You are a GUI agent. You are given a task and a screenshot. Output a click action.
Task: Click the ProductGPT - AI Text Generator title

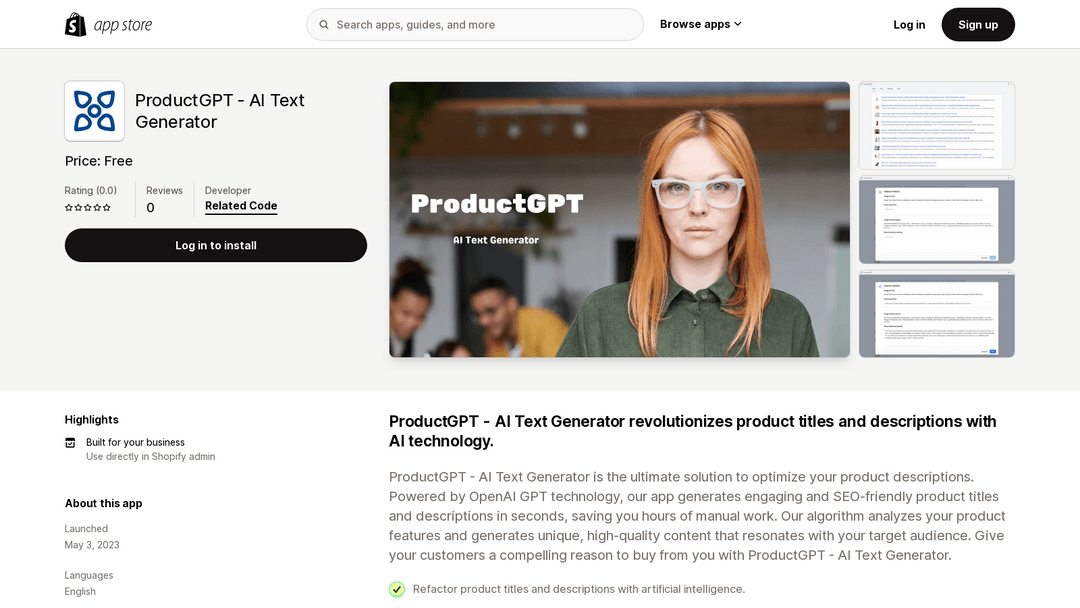220,111
